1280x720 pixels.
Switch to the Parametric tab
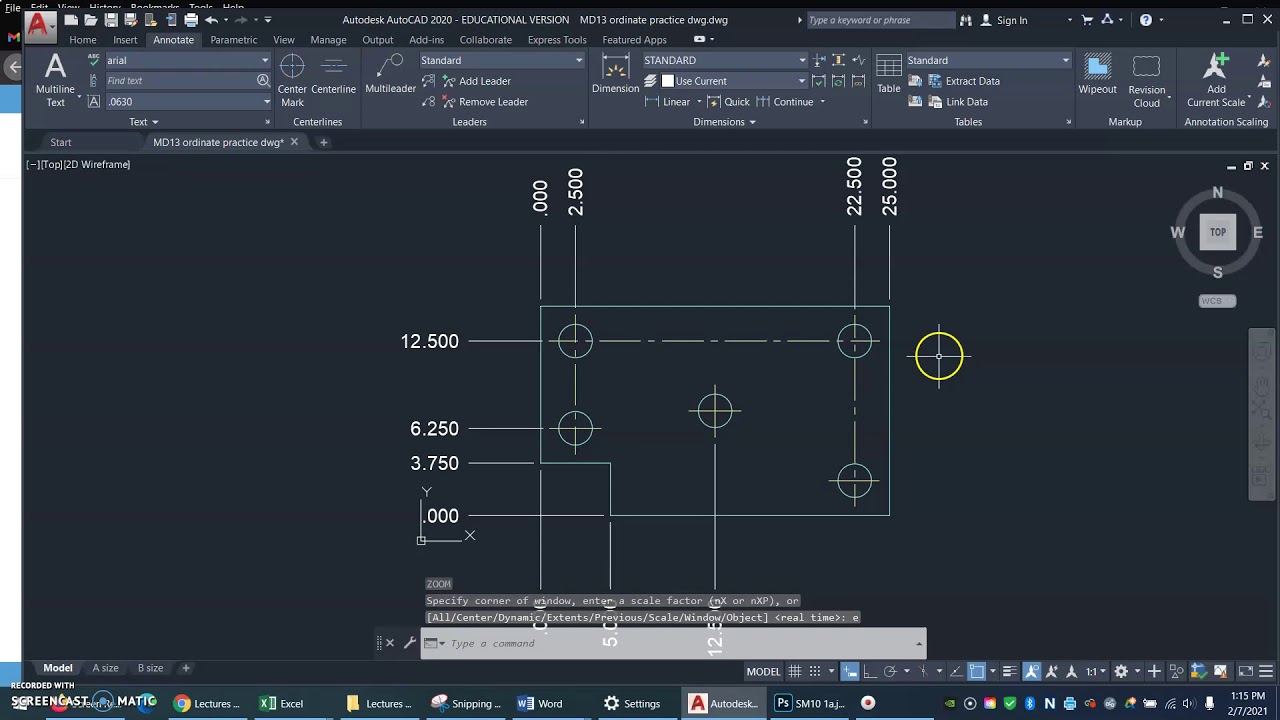click(x=233, y=40)
